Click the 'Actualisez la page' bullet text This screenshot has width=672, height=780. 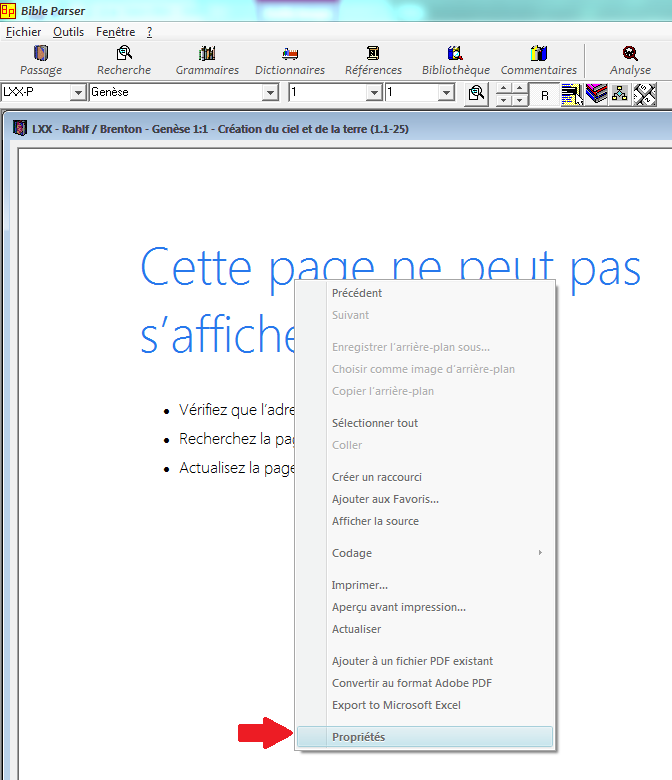(x=237, y=468)
